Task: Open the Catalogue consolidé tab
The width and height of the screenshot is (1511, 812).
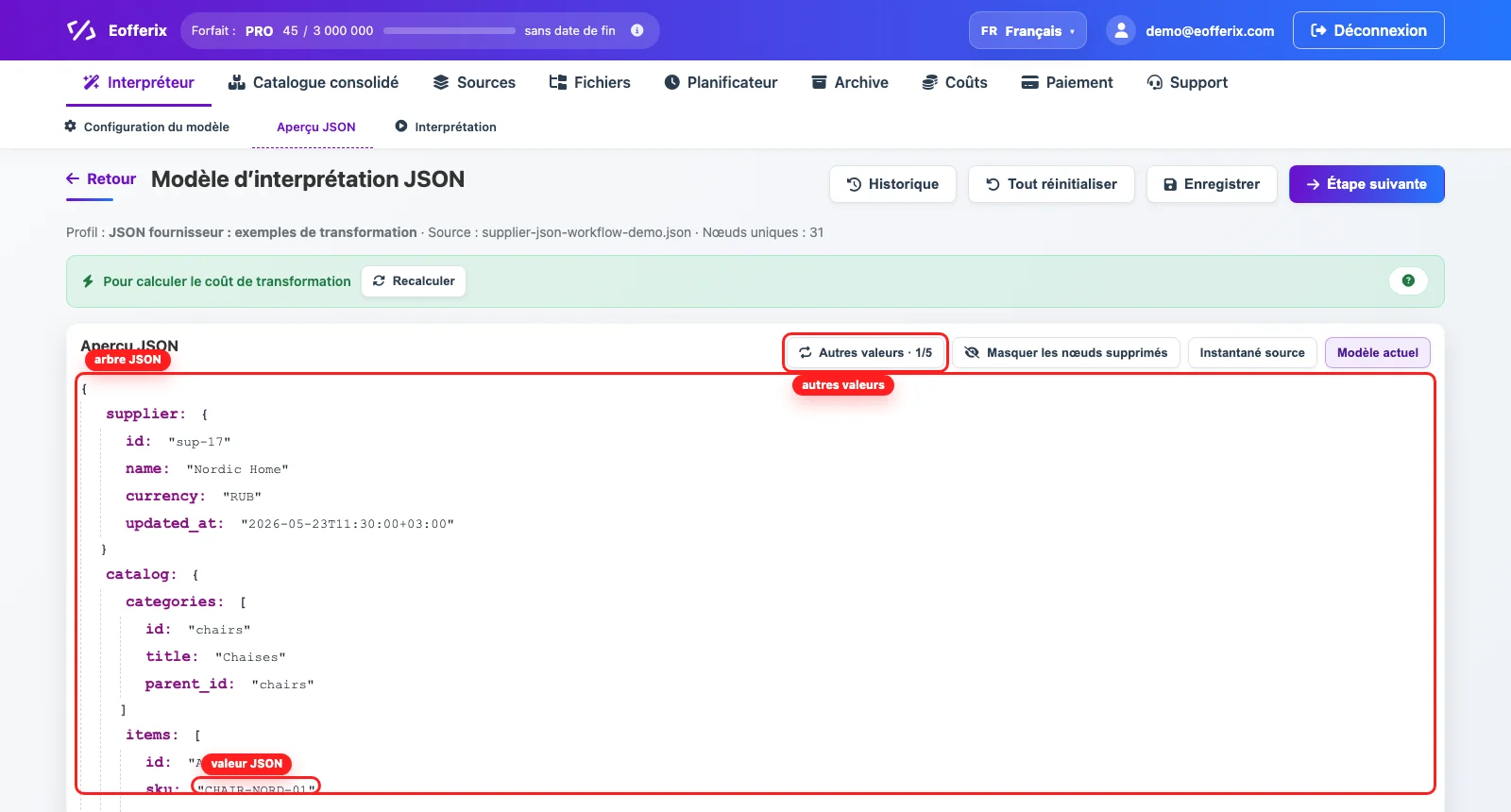Action: coord(314,82)
